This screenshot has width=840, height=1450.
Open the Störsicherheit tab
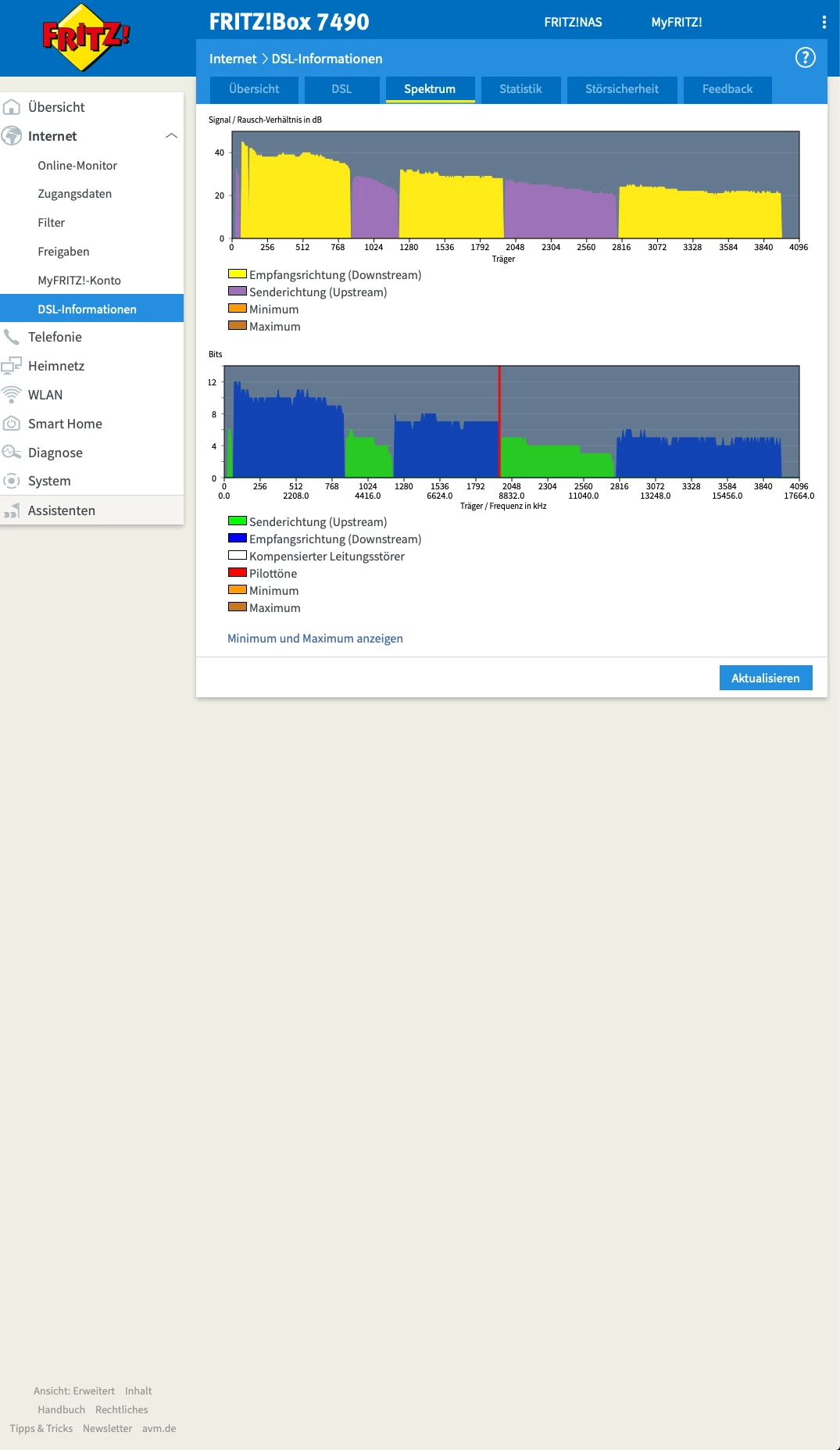(x=622, y=89)
